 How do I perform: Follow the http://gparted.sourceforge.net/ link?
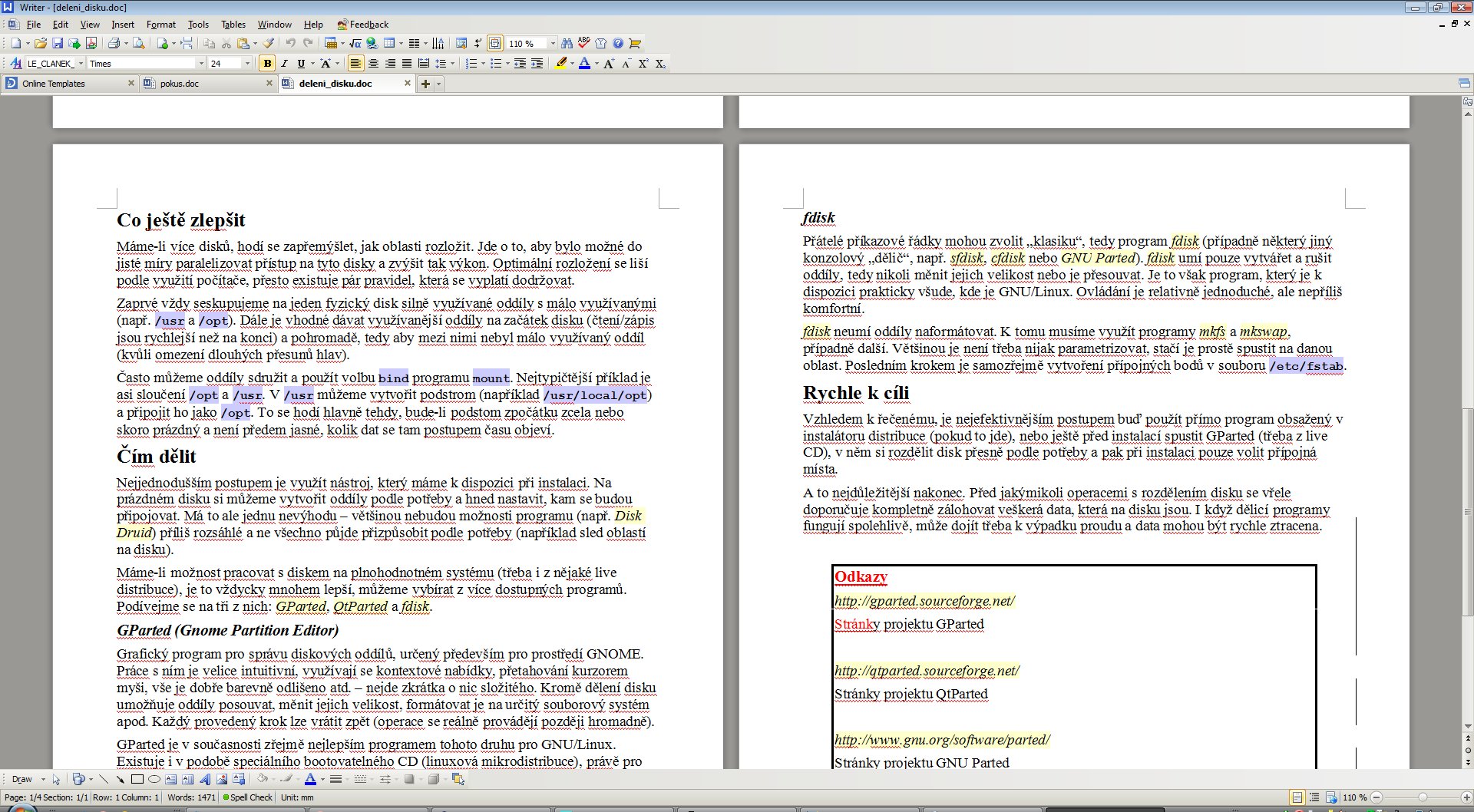pos(924,601)
